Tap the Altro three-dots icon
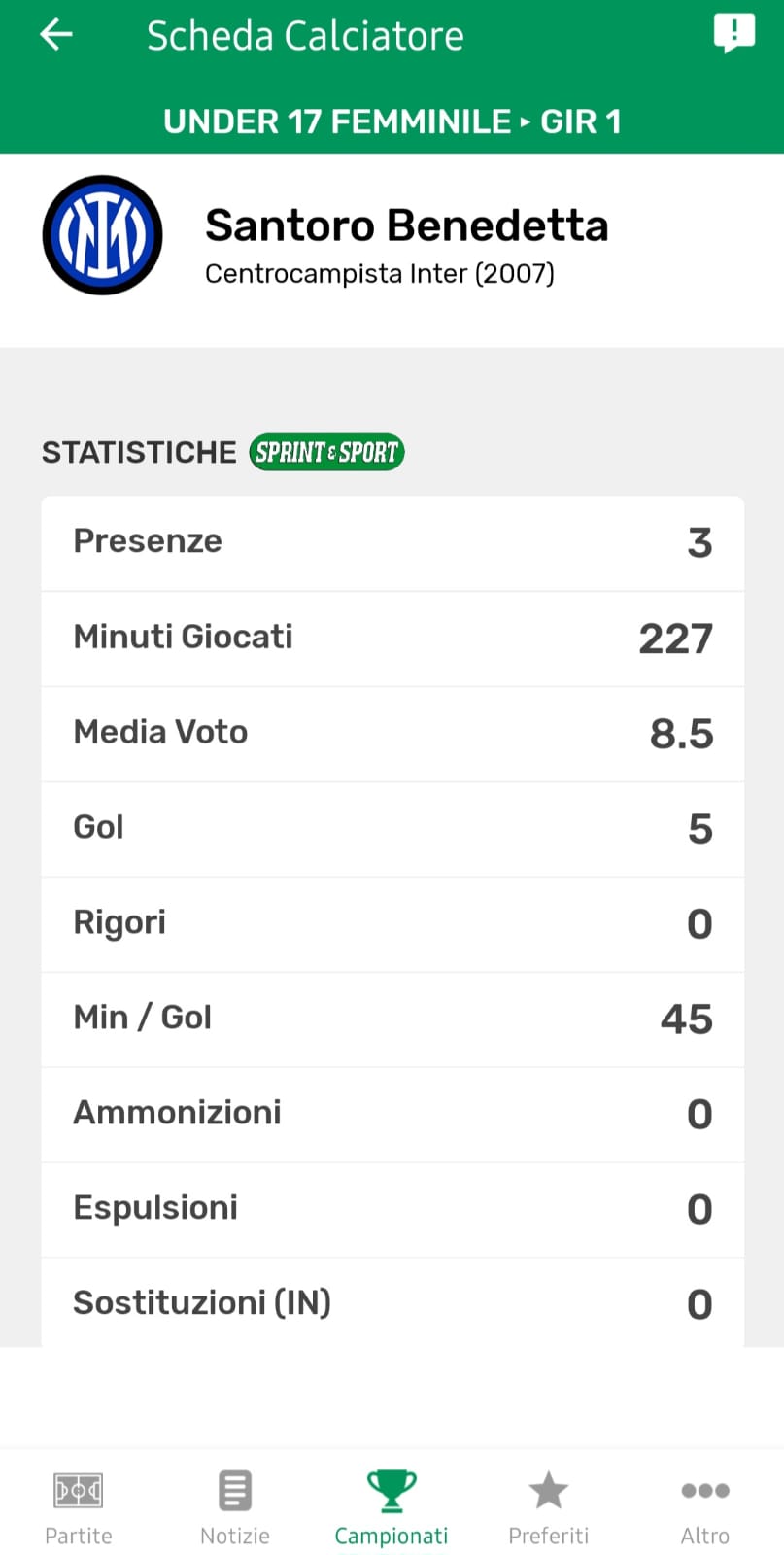The width and height of the screenshot is (784, 1555). (704, 1490)
